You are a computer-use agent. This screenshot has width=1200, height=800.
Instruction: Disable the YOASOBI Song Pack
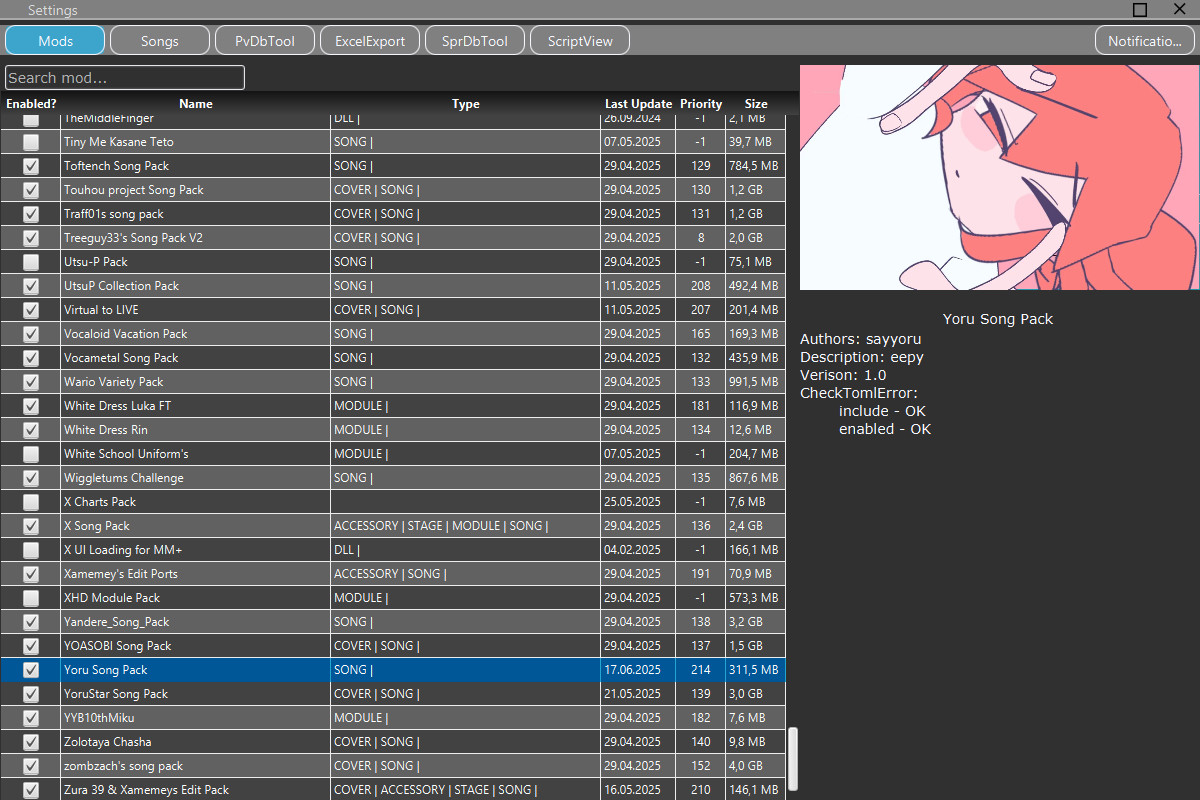click(x=30, y=645)
